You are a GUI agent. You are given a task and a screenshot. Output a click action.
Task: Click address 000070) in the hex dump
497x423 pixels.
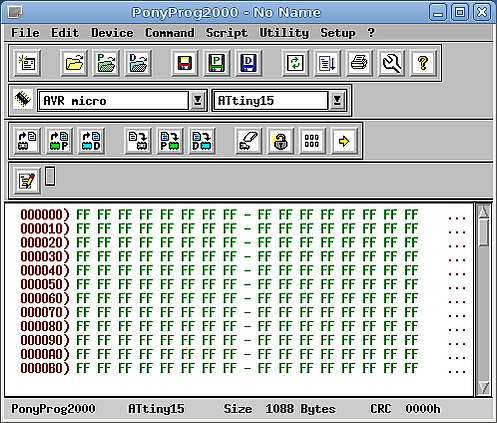(x=45, y=312)
